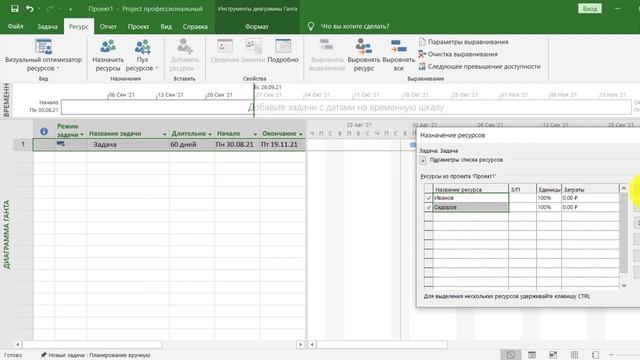Click Clear Leveling (Очистка выравнивания)
Screen dimensions: 640x360
[458, 54]
